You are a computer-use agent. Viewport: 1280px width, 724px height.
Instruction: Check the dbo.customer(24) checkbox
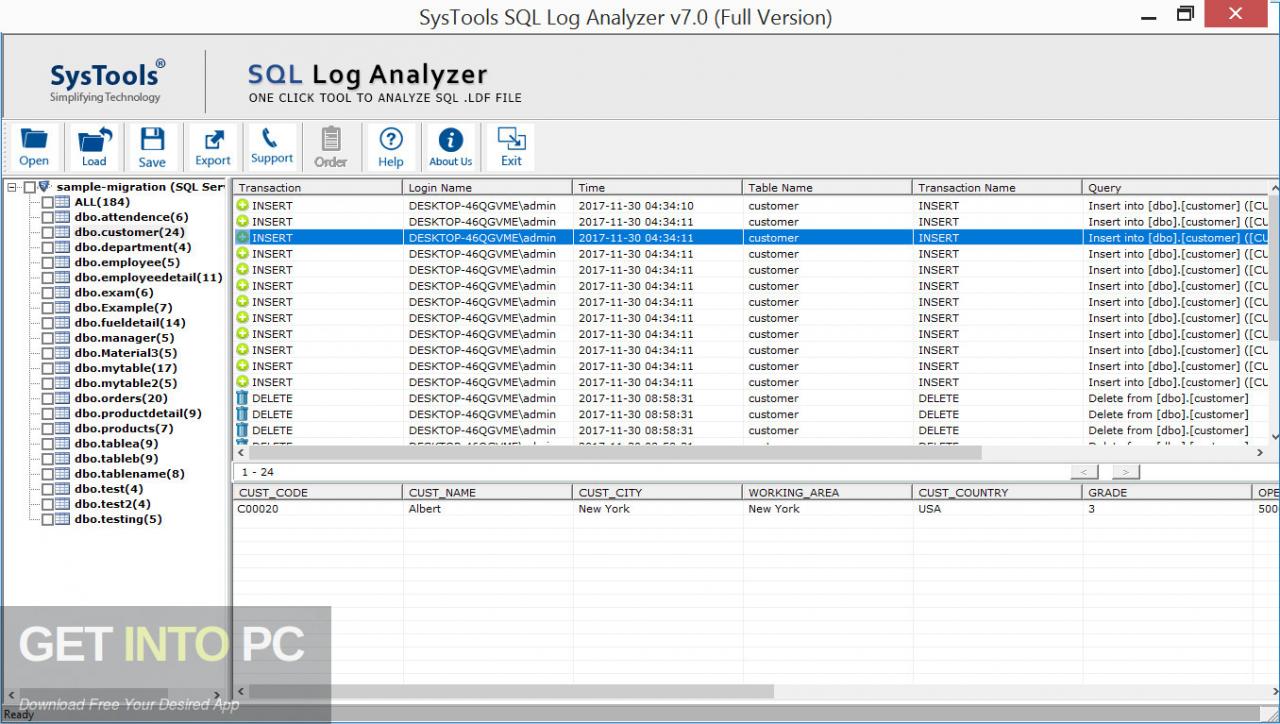47,232
